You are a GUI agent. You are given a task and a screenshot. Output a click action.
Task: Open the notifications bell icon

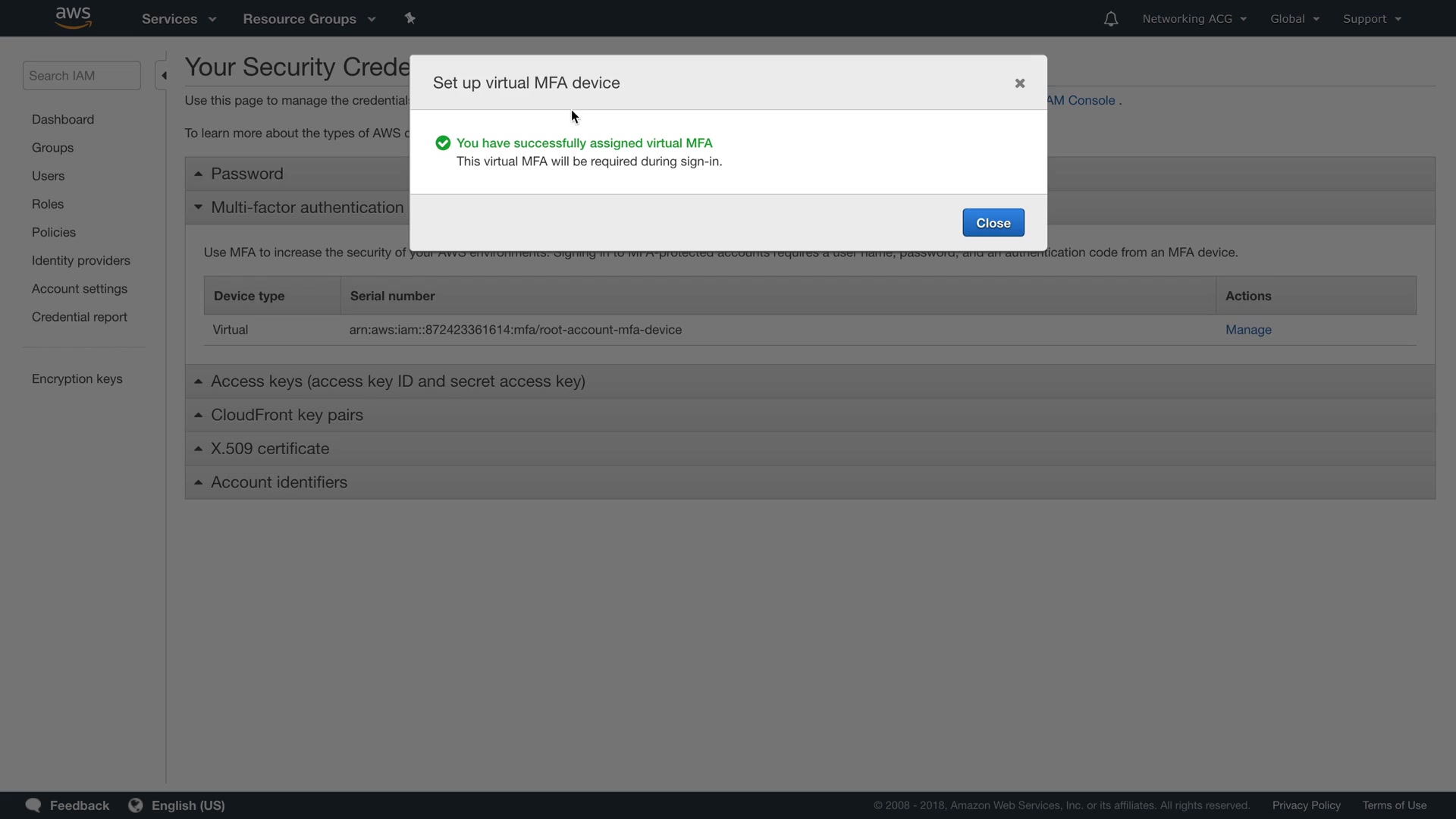(1110, 19)
